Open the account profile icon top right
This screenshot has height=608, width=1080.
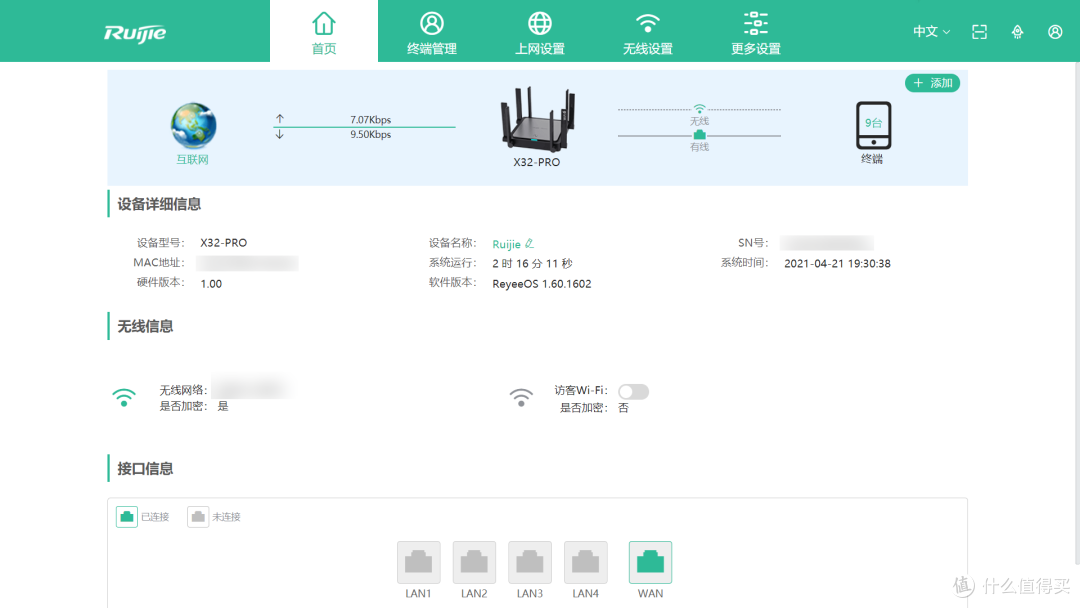point(1055,31)
